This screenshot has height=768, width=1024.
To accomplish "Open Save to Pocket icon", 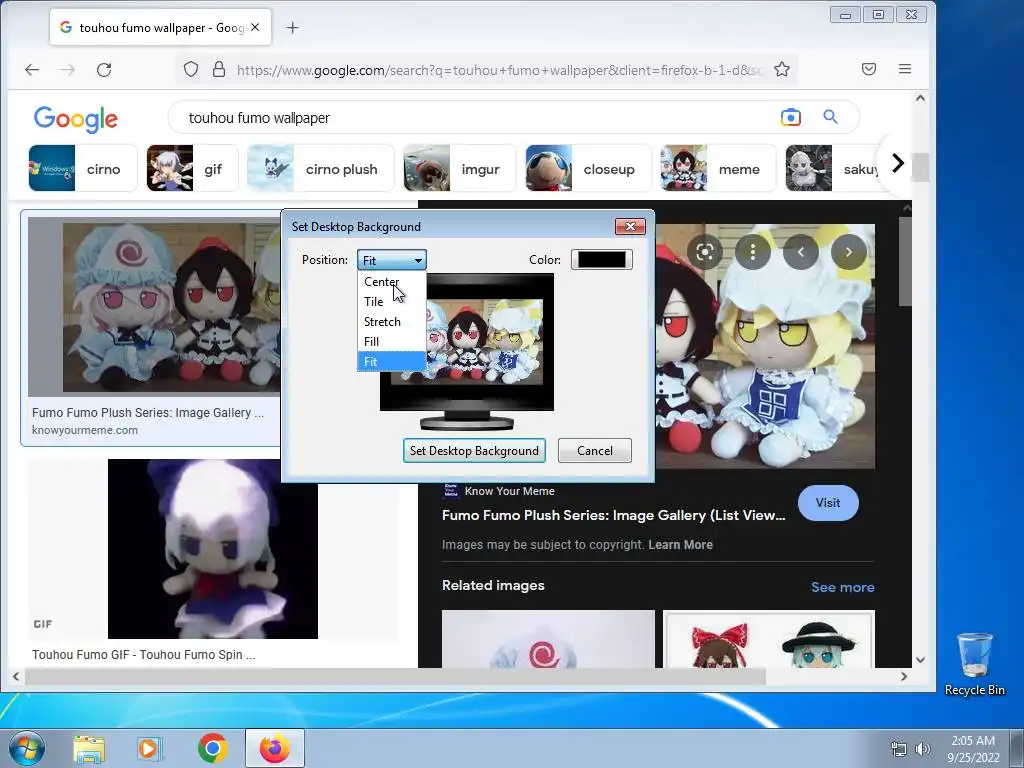I will [x=869, y=69].
